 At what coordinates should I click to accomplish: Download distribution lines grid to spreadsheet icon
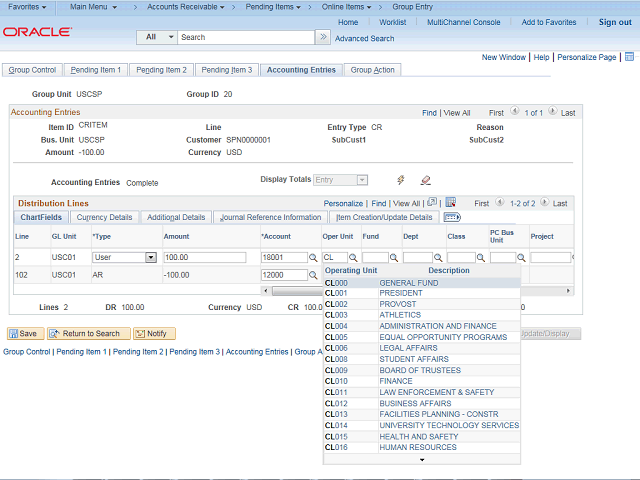[450, 203]
